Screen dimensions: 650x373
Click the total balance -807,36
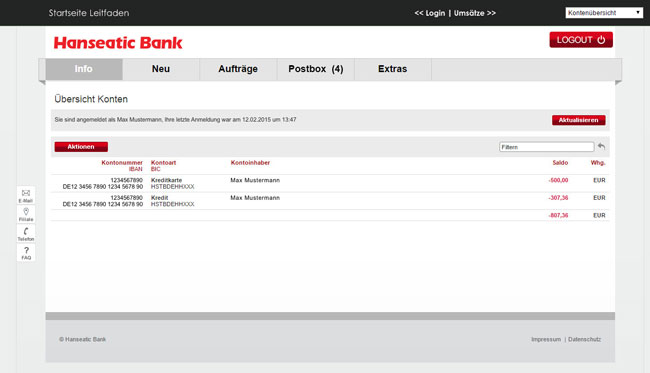click(558, 215)
